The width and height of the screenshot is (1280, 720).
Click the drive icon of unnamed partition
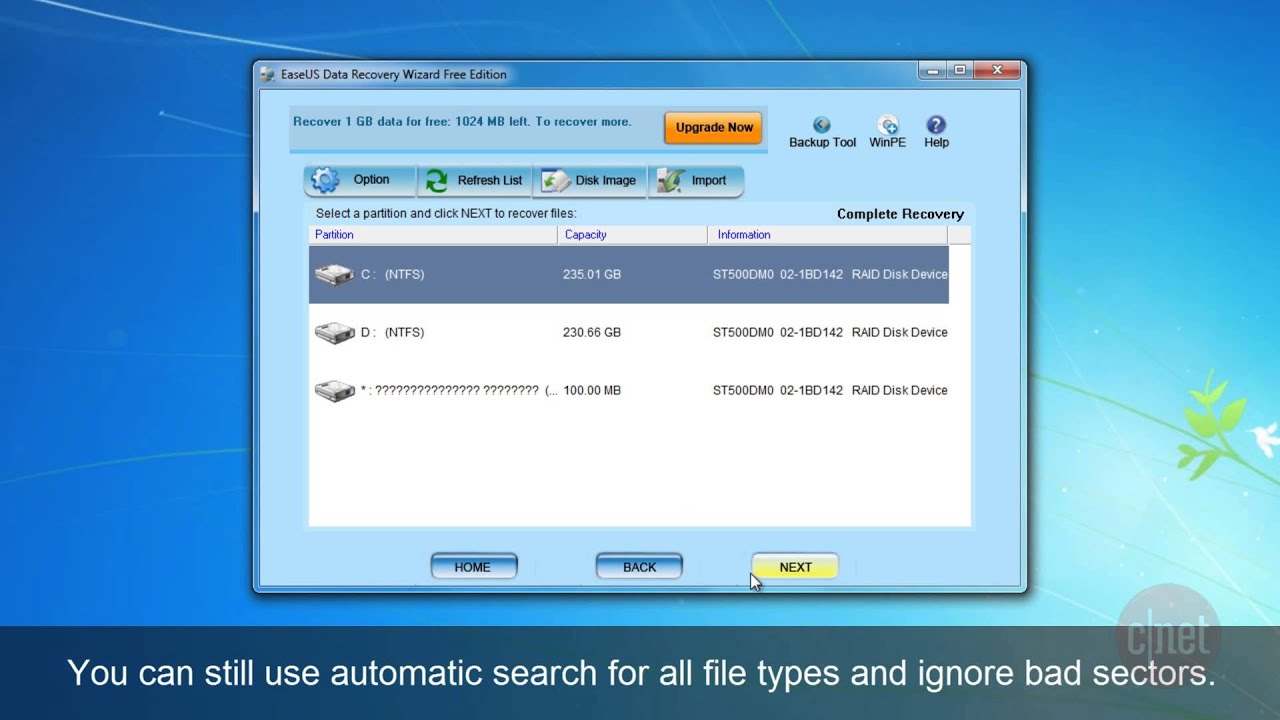[334, 390]
